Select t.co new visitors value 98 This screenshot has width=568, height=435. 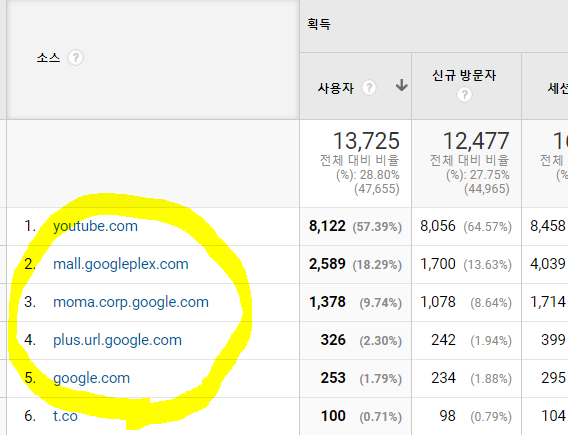click(447, 416)
